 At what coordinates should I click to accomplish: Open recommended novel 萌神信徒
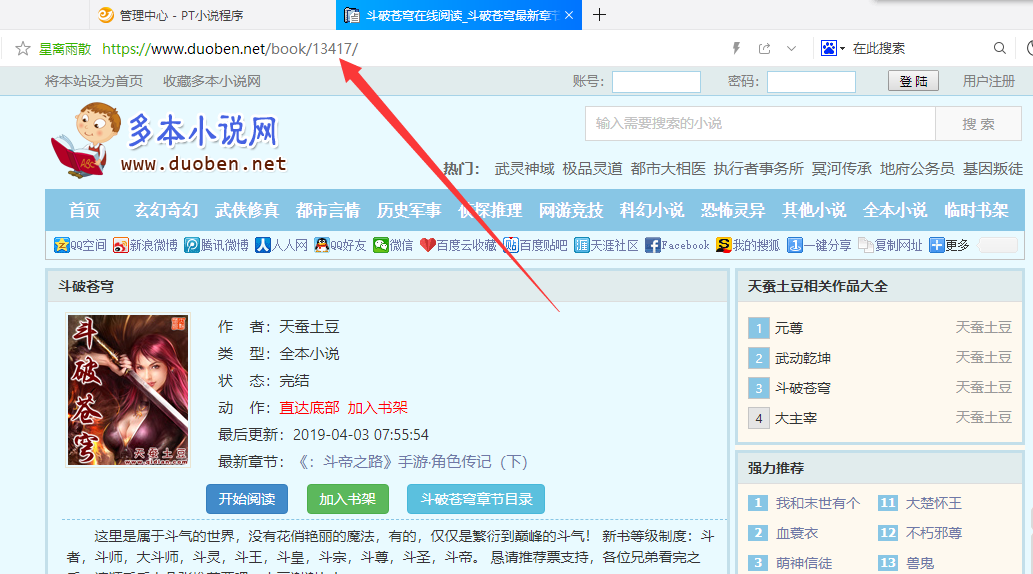click(804, 563)
